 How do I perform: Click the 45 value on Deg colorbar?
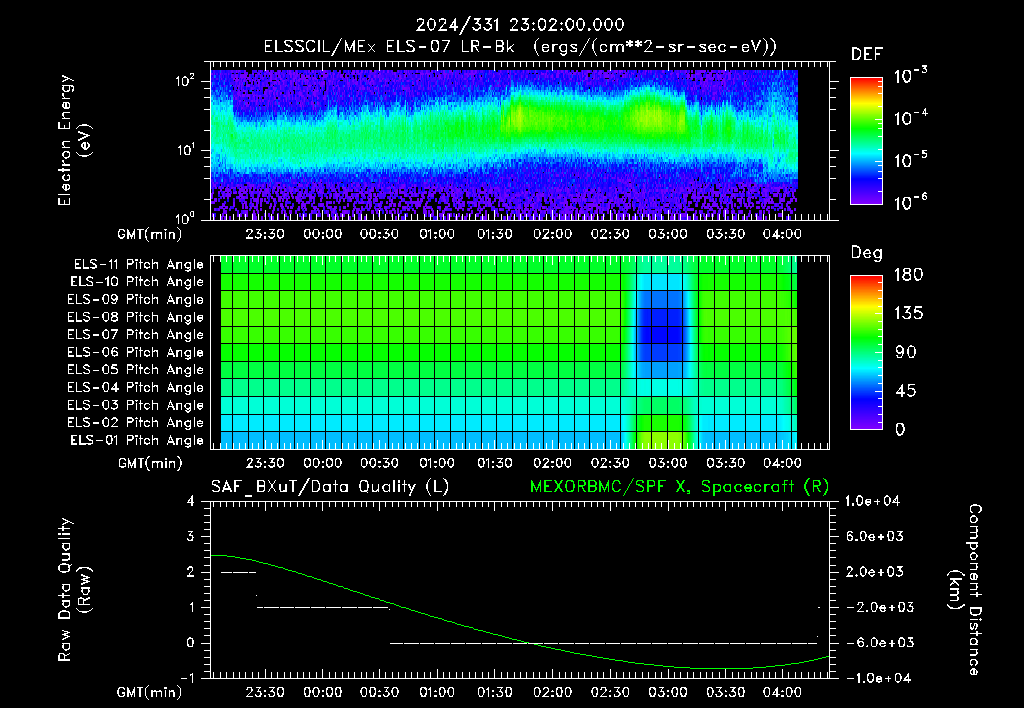coord(906,391)
